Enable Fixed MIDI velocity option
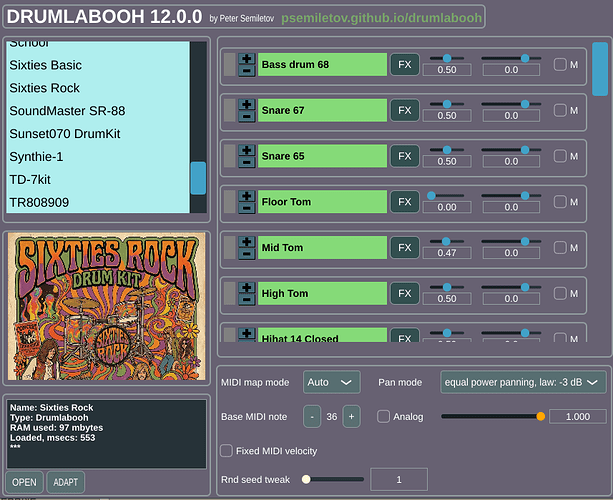The width and height of the screenshot is (613, 500). [x=227, y=451]
